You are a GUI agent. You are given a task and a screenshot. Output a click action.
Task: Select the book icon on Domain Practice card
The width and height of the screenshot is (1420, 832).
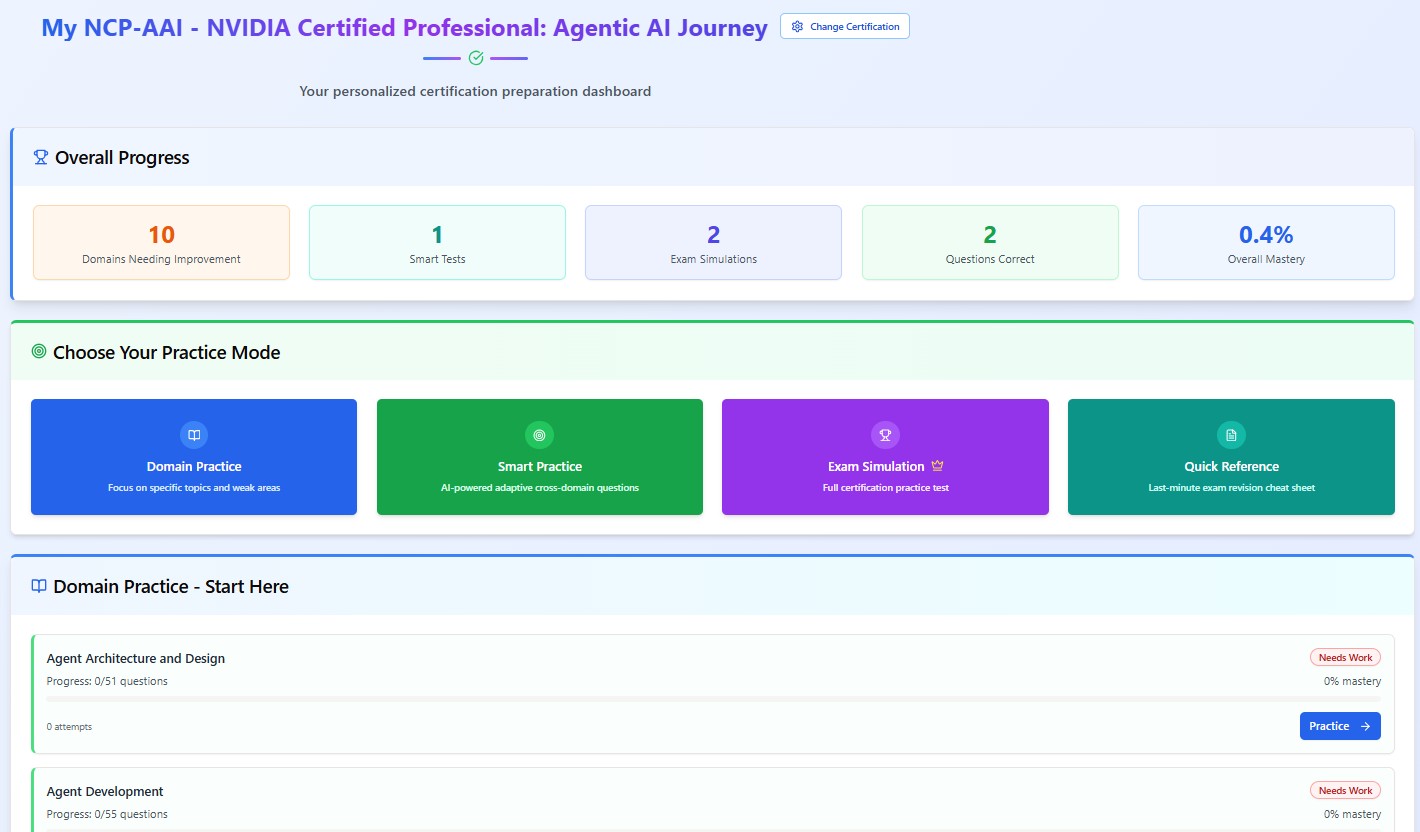click(193, 435)
